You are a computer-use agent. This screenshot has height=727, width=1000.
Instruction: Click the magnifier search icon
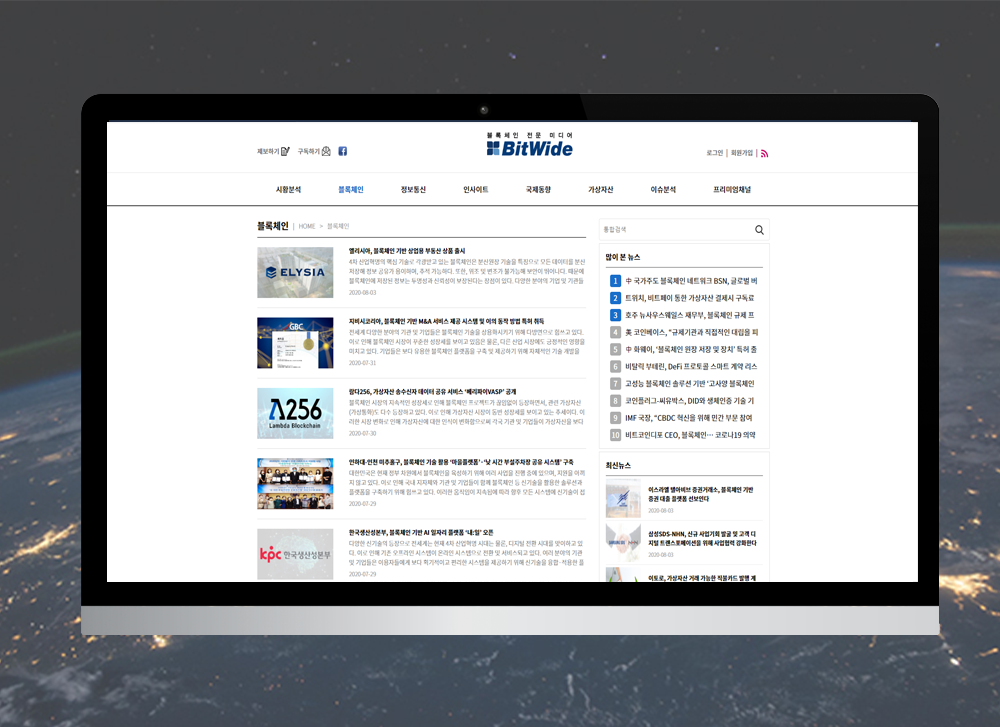(x=759, y=230)
